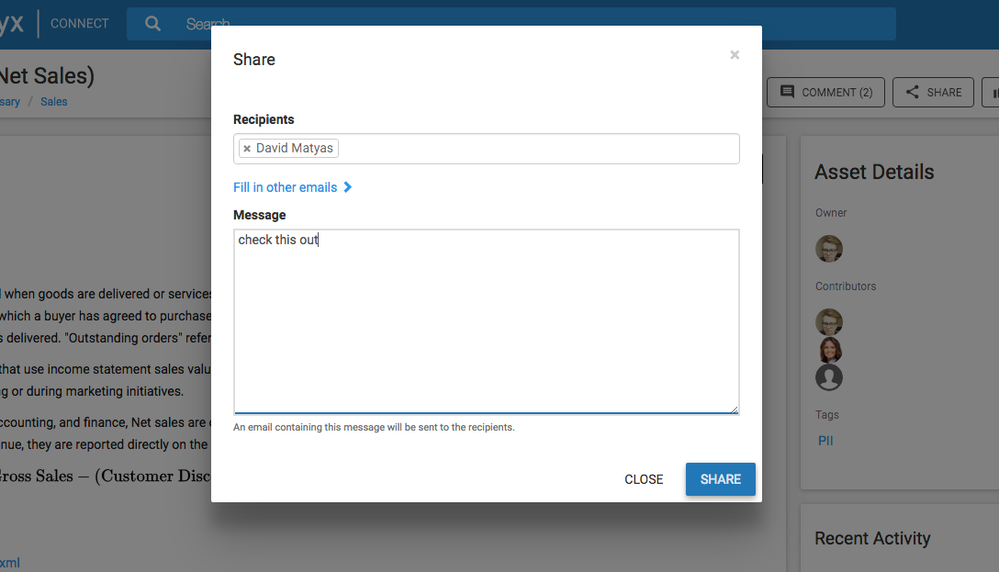This screenshot has width=999, height=572.
Task: Close the Share dialog with X
Action: tap(735, 55)
